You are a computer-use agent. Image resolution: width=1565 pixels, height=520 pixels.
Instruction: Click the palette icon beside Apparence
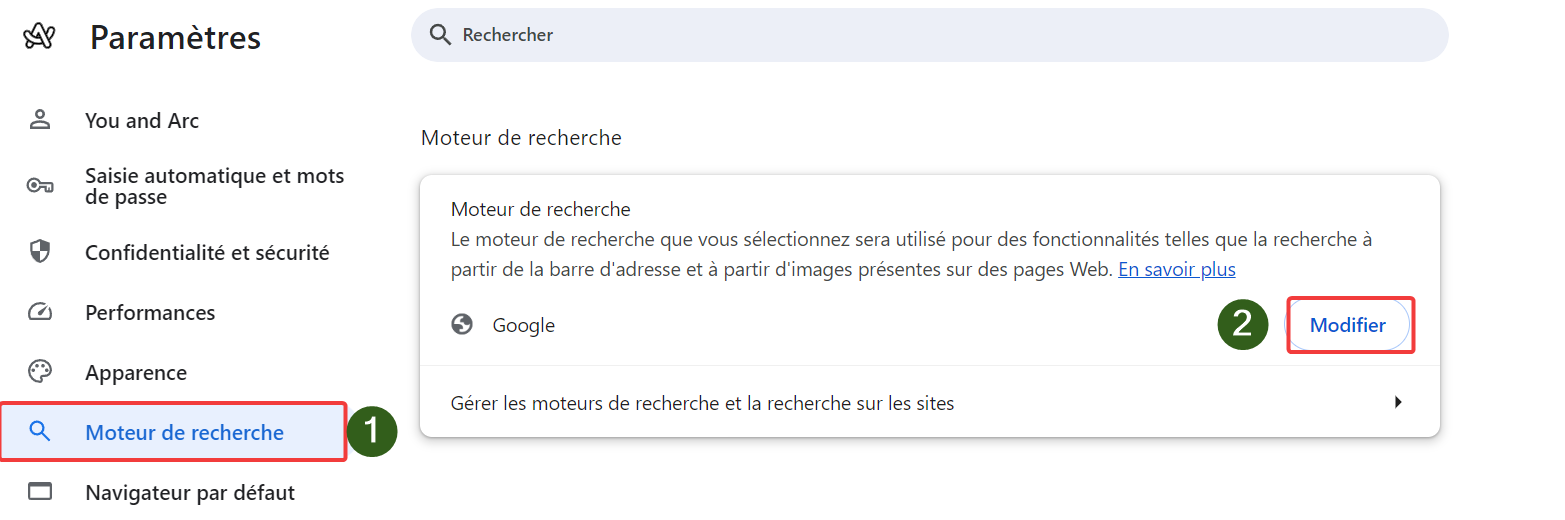40,372
